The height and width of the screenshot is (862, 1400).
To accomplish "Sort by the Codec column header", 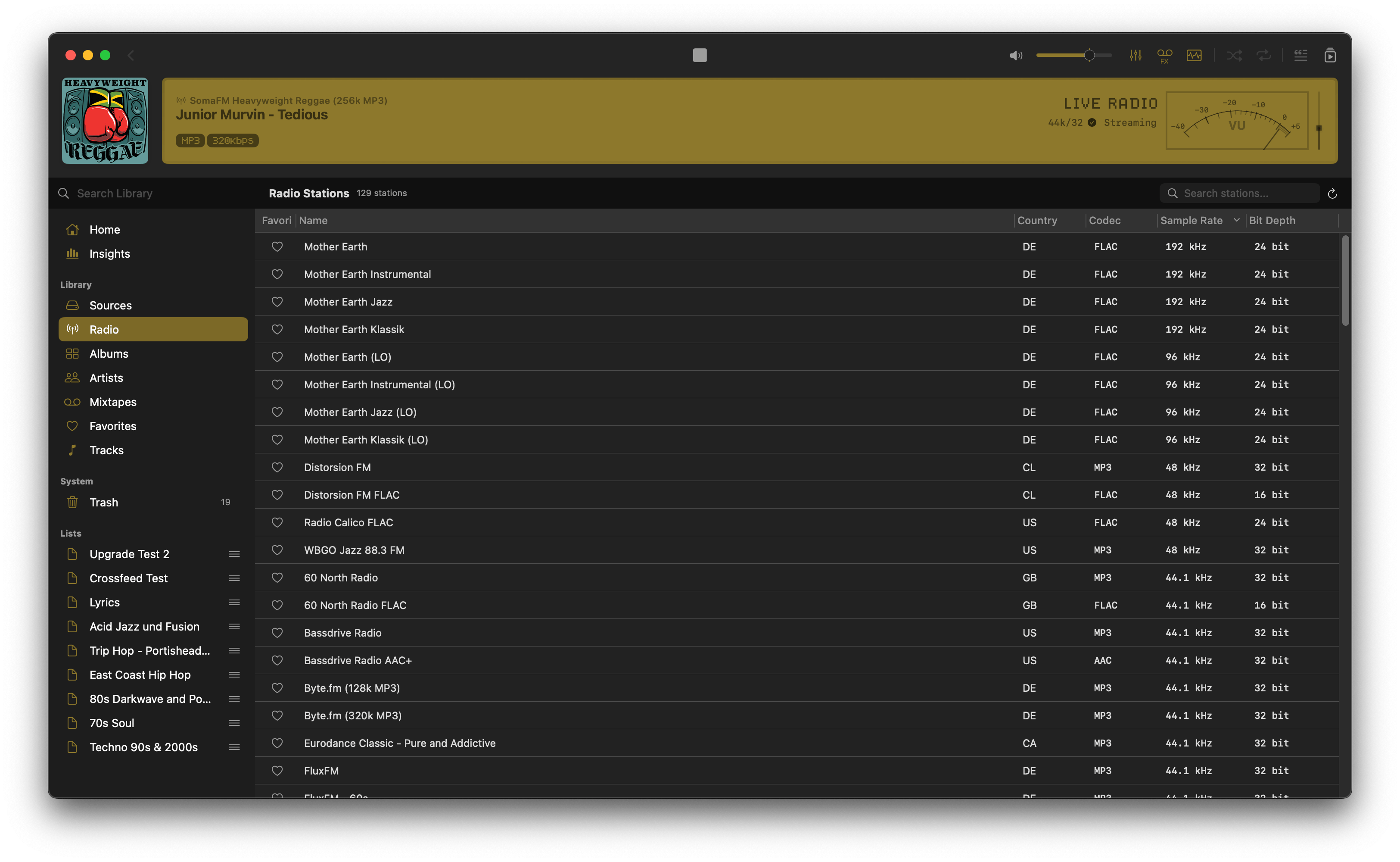I will [x=1104, y=221].
